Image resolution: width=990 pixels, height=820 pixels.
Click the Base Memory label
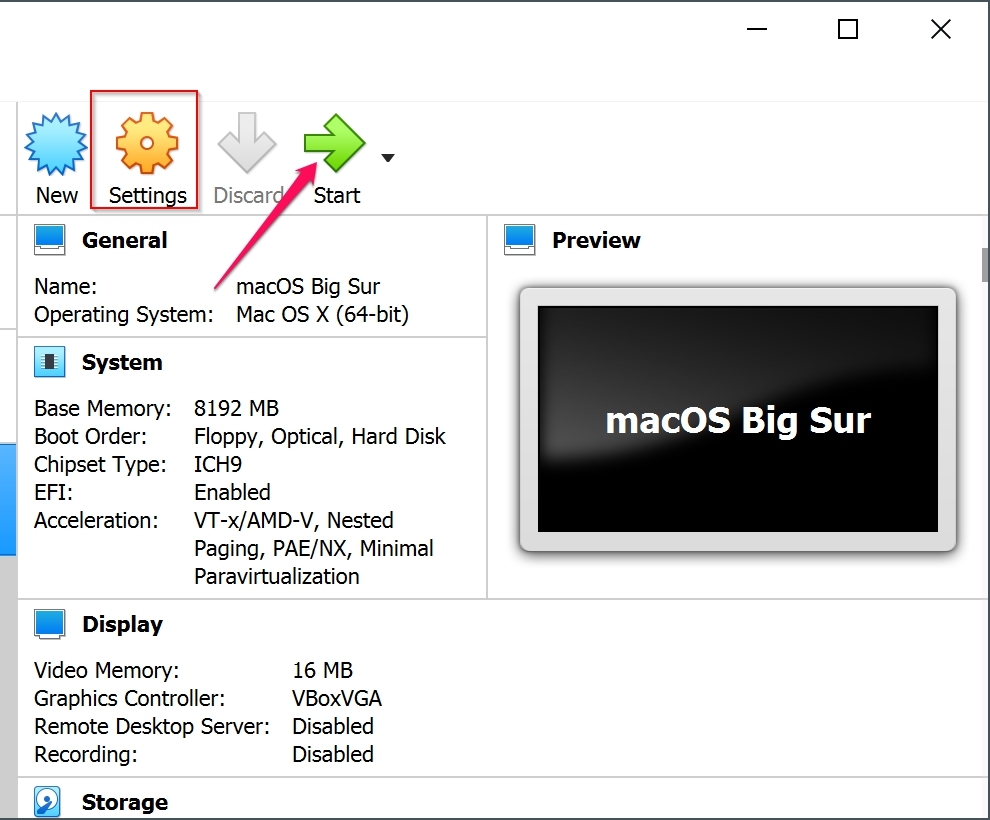[102, 409]
